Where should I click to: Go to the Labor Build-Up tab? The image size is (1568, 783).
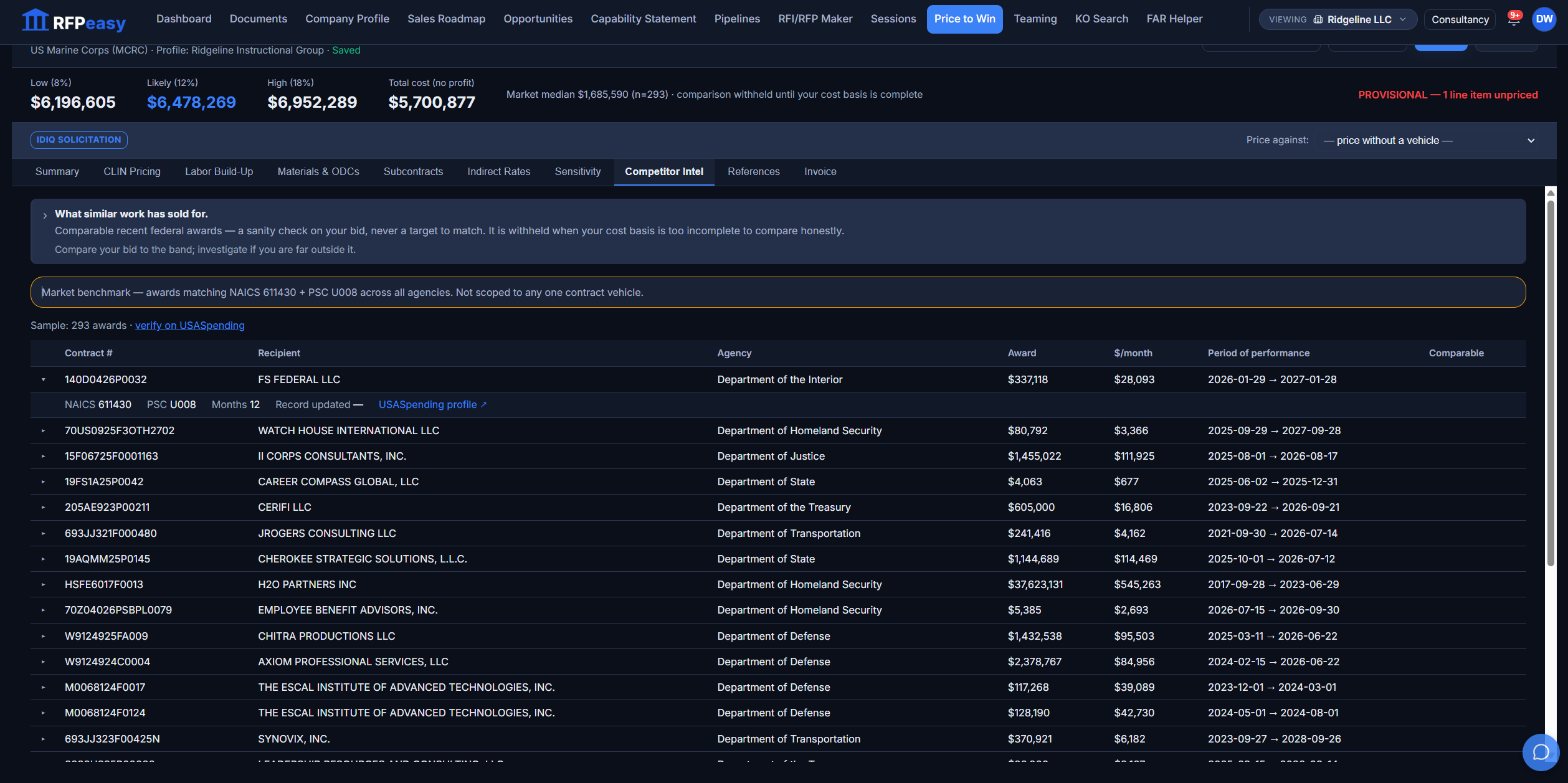219,172
